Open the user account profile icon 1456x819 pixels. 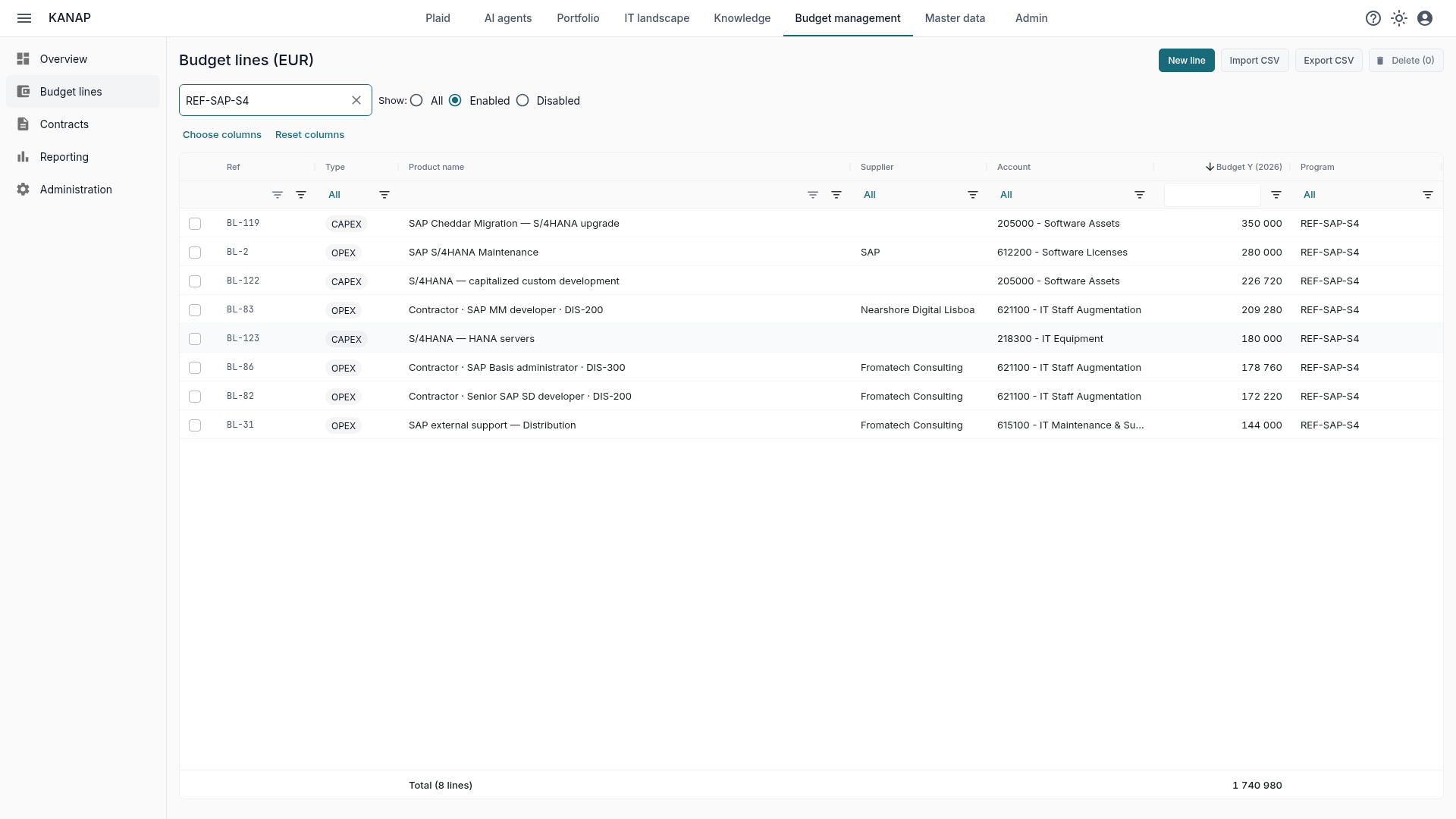tap(1425, 18)
